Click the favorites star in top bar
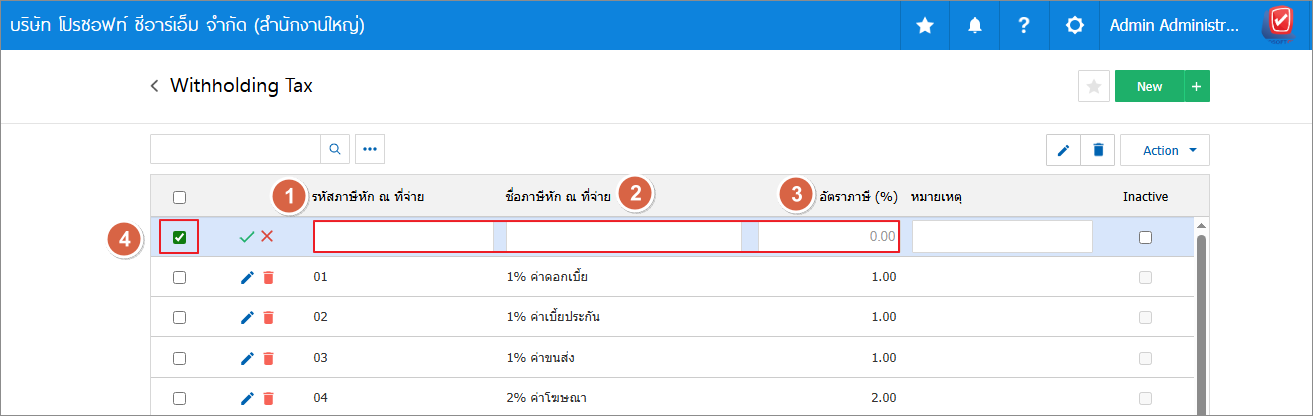Viewport: 1313px width, 416px height. (x=925, y=26)
